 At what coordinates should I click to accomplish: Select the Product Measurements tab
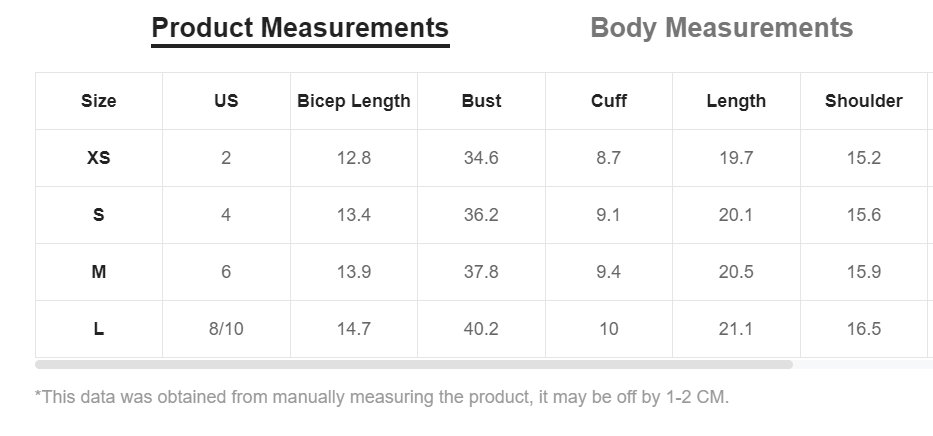tap(300, 28)
